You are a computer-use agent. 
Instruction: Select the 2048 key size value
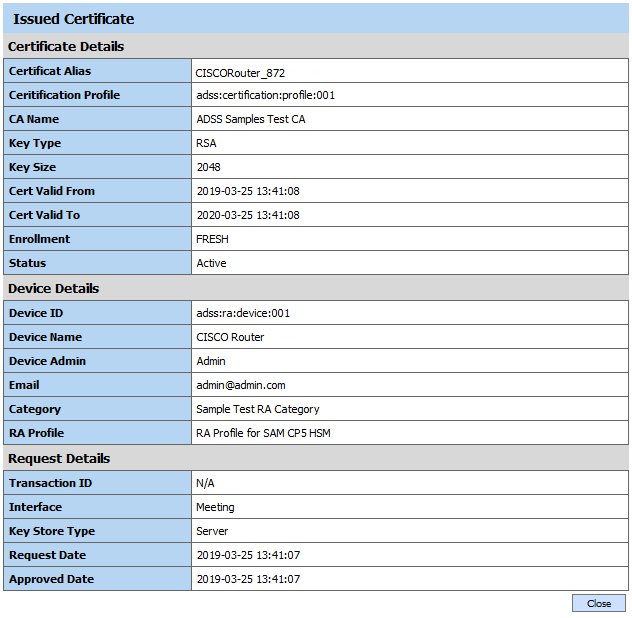(208, 168)
